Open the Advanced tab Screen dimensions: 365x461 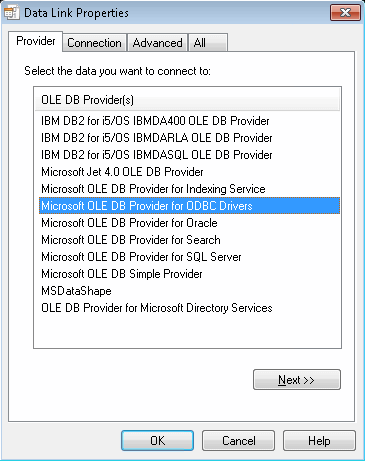[x=157, y=43]
